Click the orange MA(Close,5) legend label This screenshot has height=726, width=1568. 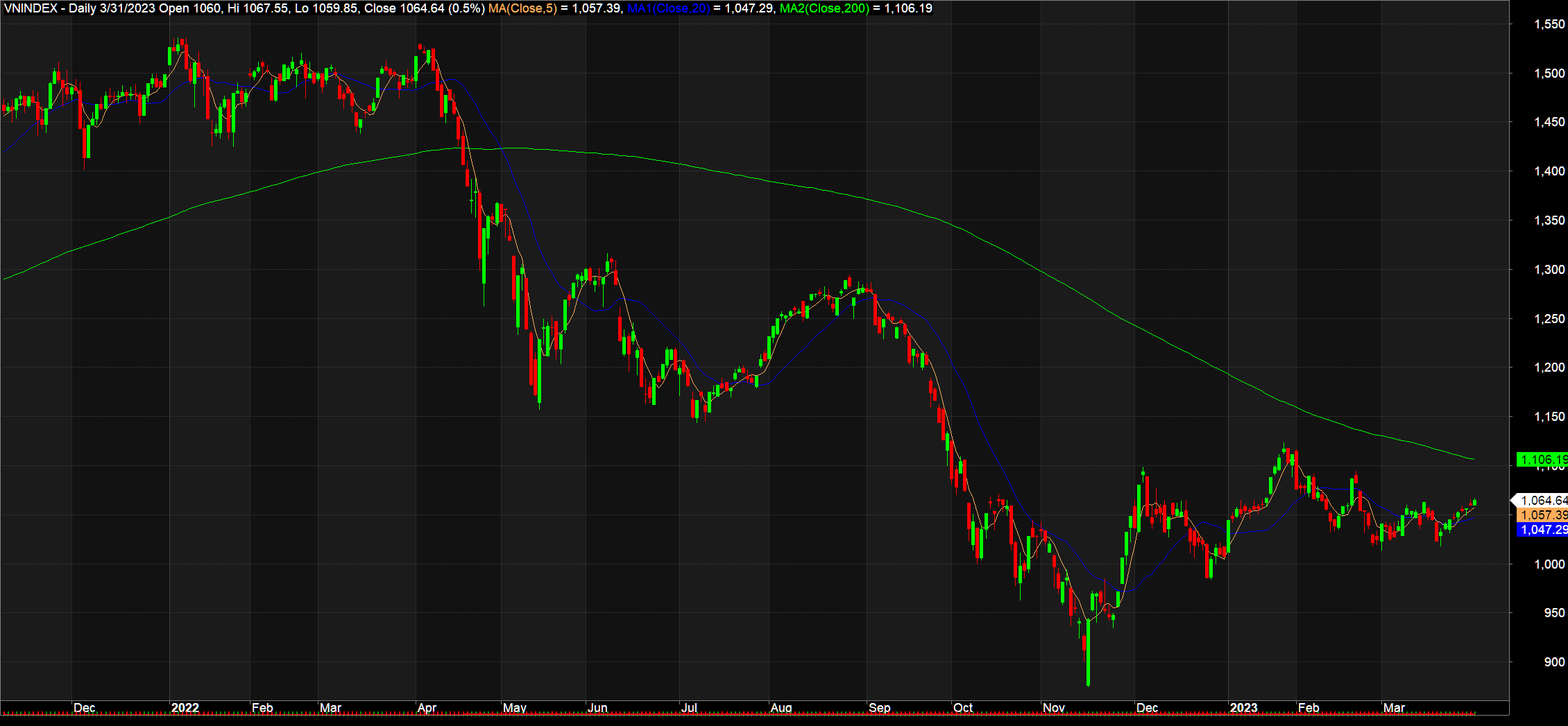(x=522, y=8)
